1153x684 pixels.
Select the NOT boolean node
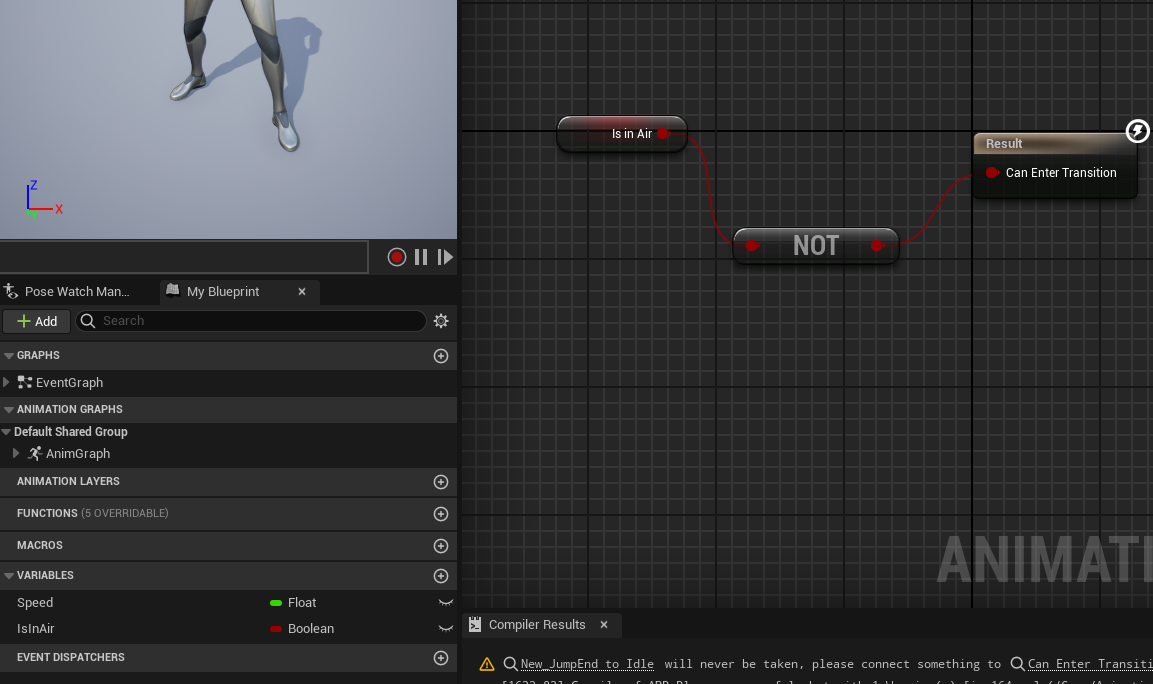(x=815, y=246)
